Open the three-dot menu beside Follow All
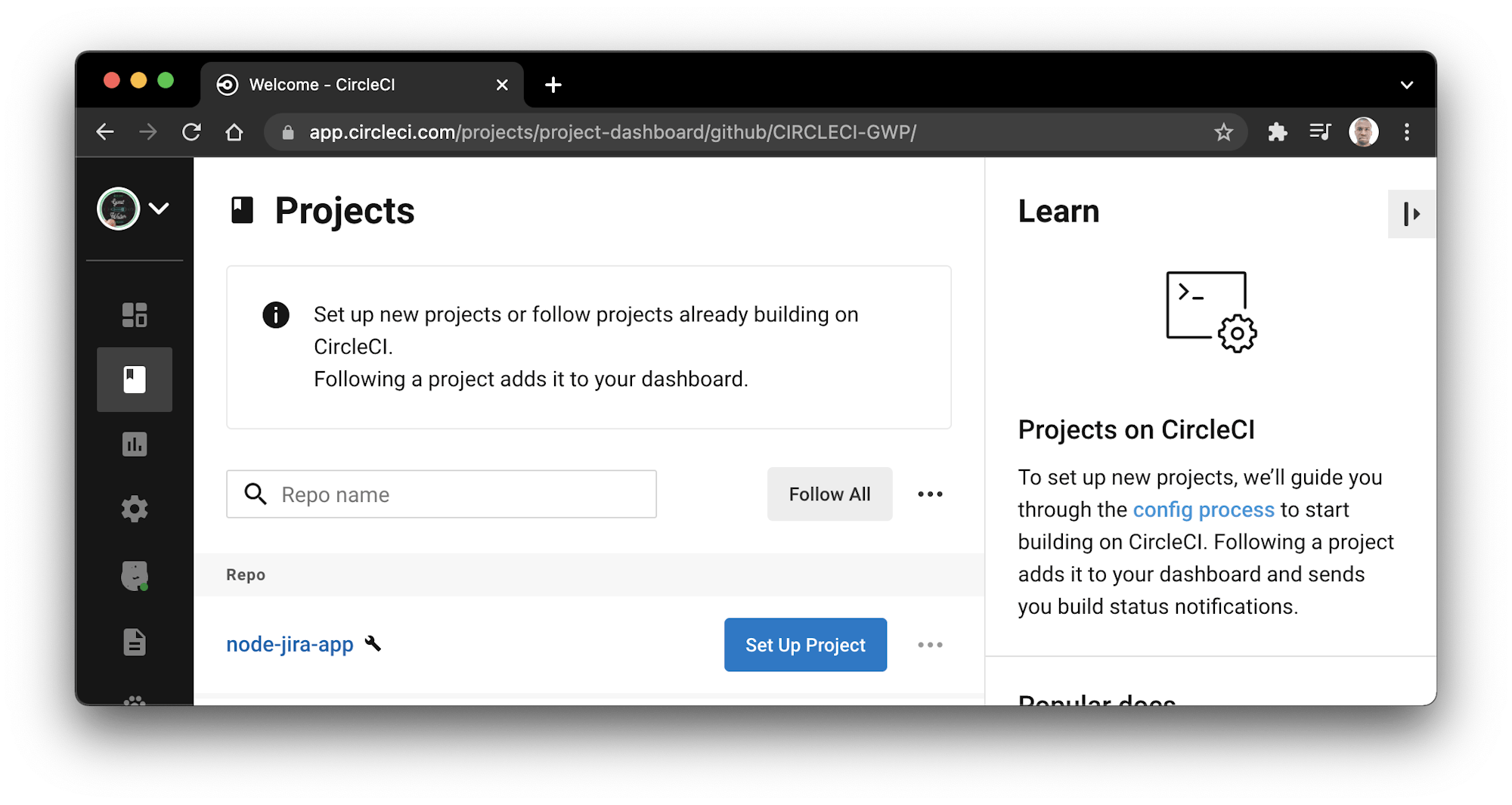This screenshot has height=805, width=1512. click(x=930, y=494)
